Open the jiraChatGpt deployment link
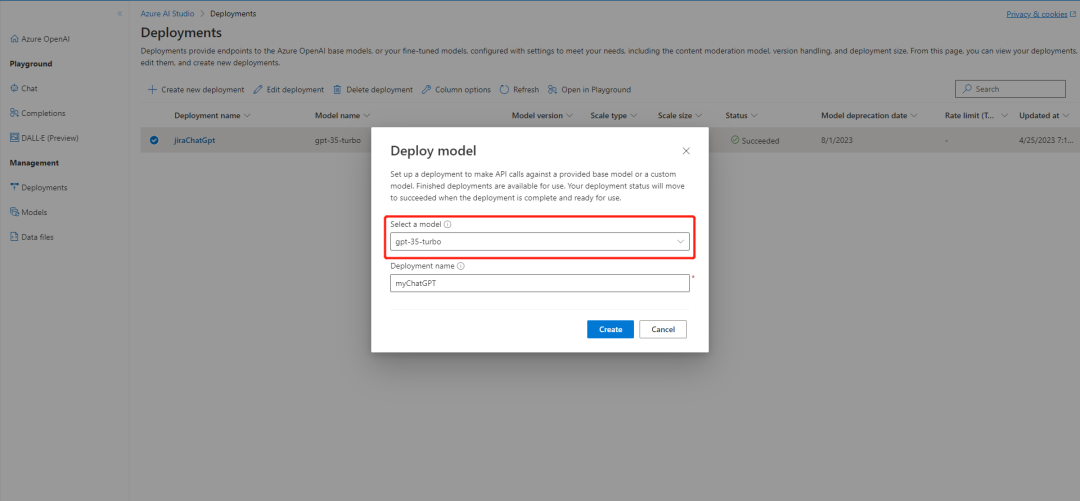 tap(195, 141)
